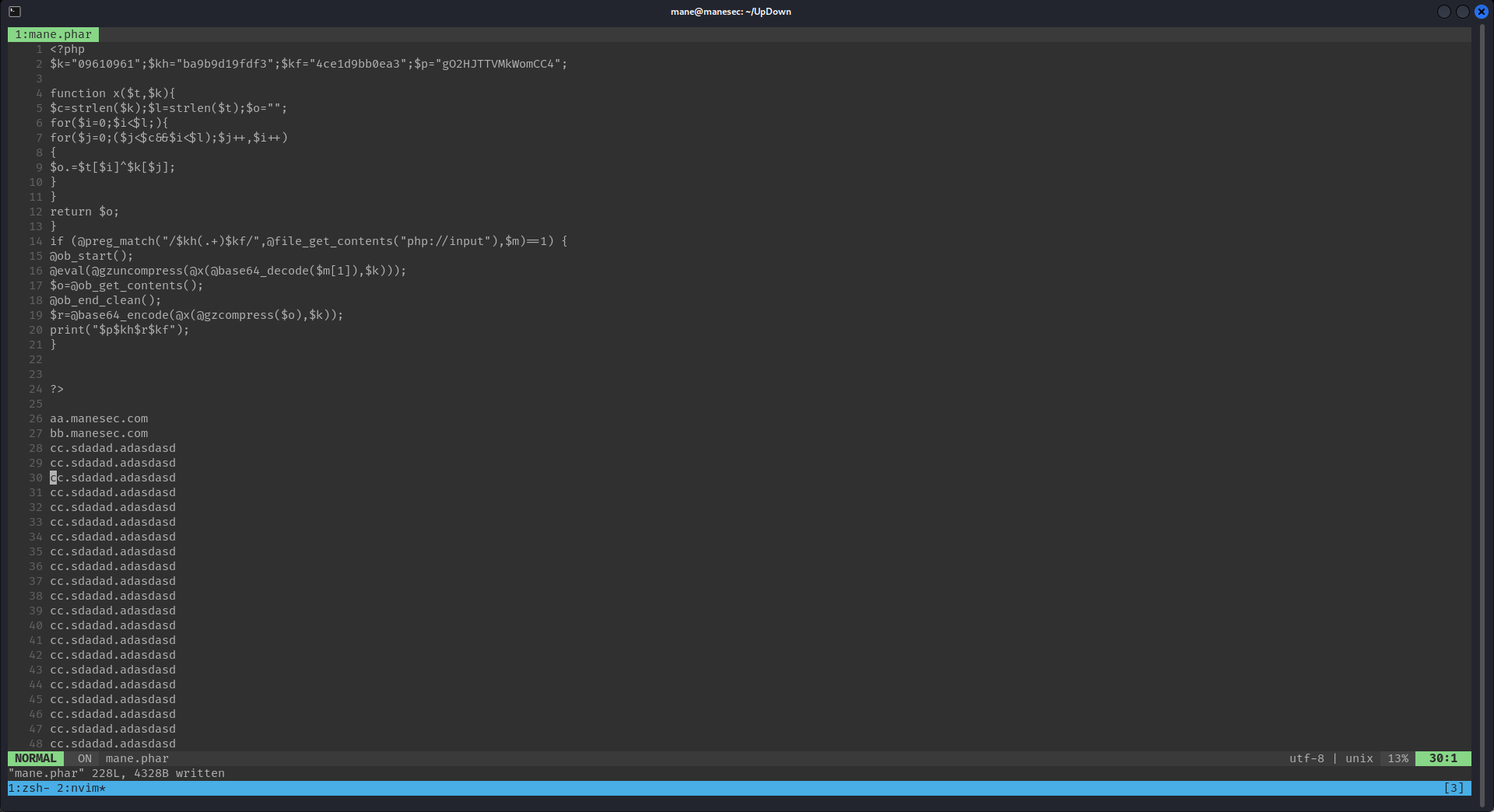Click line number 14 in gutter
1494x812 pixels.
[x=36, y=241]
